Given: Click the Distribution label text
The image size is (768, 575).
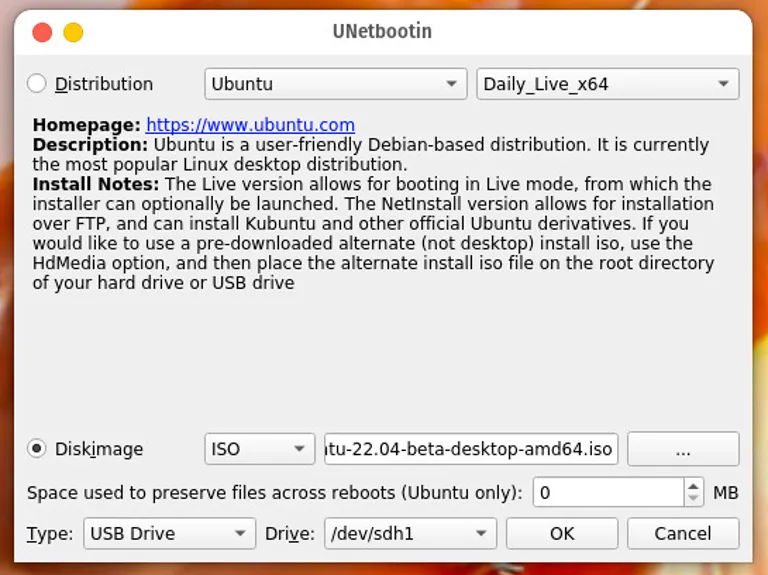Looking at the screenshot, I should tap(104, 84).
